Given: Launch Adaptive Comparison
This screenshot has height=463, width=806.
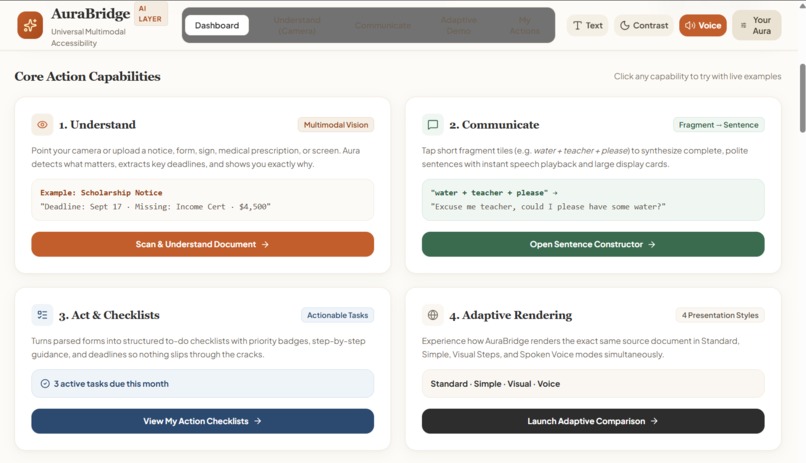Looking at the screenshot, I should pos(593,421).
